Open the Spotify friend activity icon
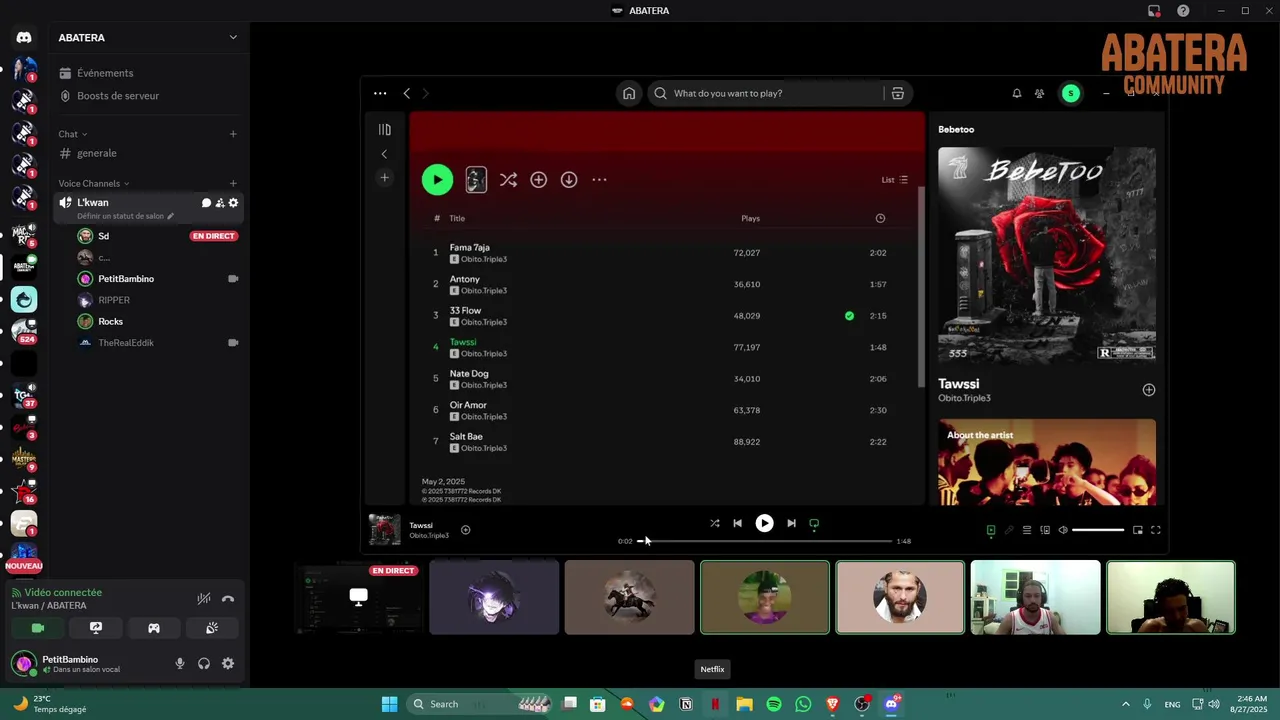 [x=1040, y=93]
